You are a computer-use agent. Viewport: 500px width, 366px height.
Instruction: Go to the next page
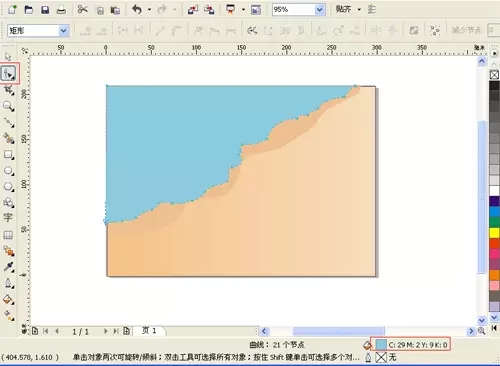(x=105, y=331)
